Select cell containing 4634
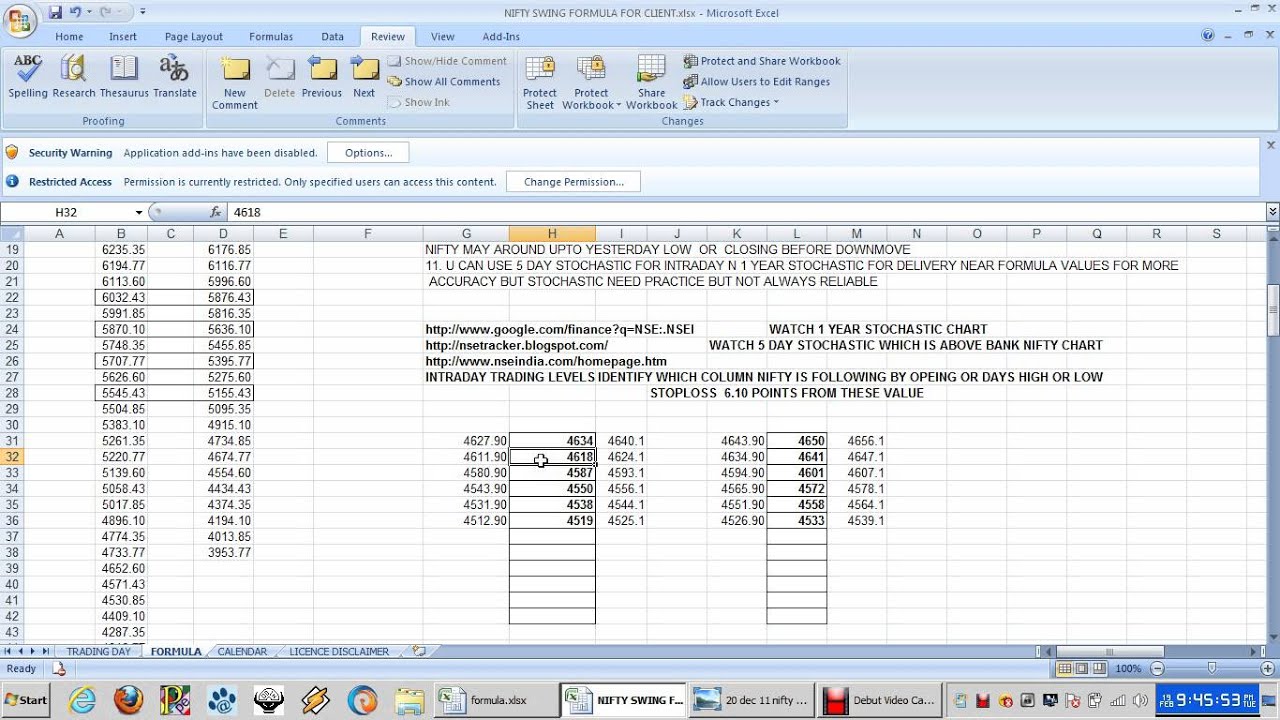1280x720 pixels. click(x=552, y=441)
